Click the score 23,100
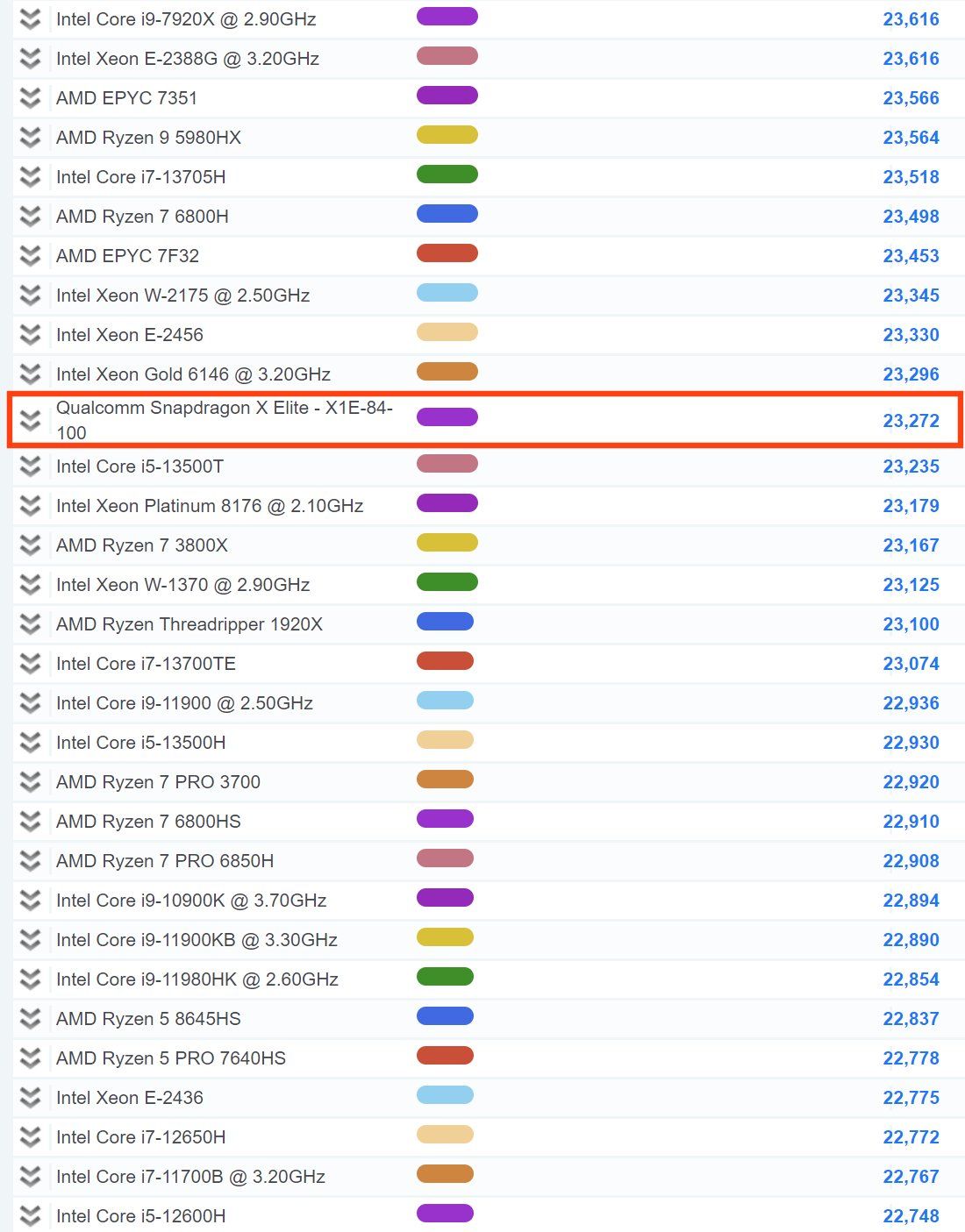 click(x=911, y=624)
